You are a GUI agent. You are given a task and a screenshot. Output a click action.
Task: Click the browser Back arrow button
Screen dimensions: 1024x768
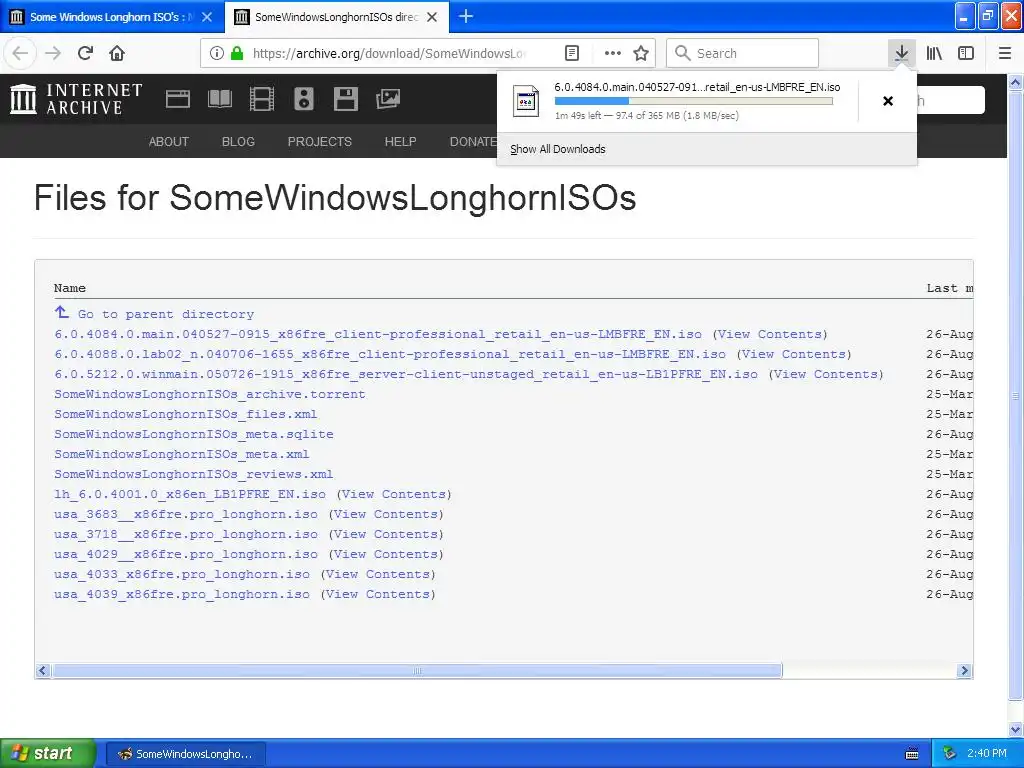click(x=20, y=53)
